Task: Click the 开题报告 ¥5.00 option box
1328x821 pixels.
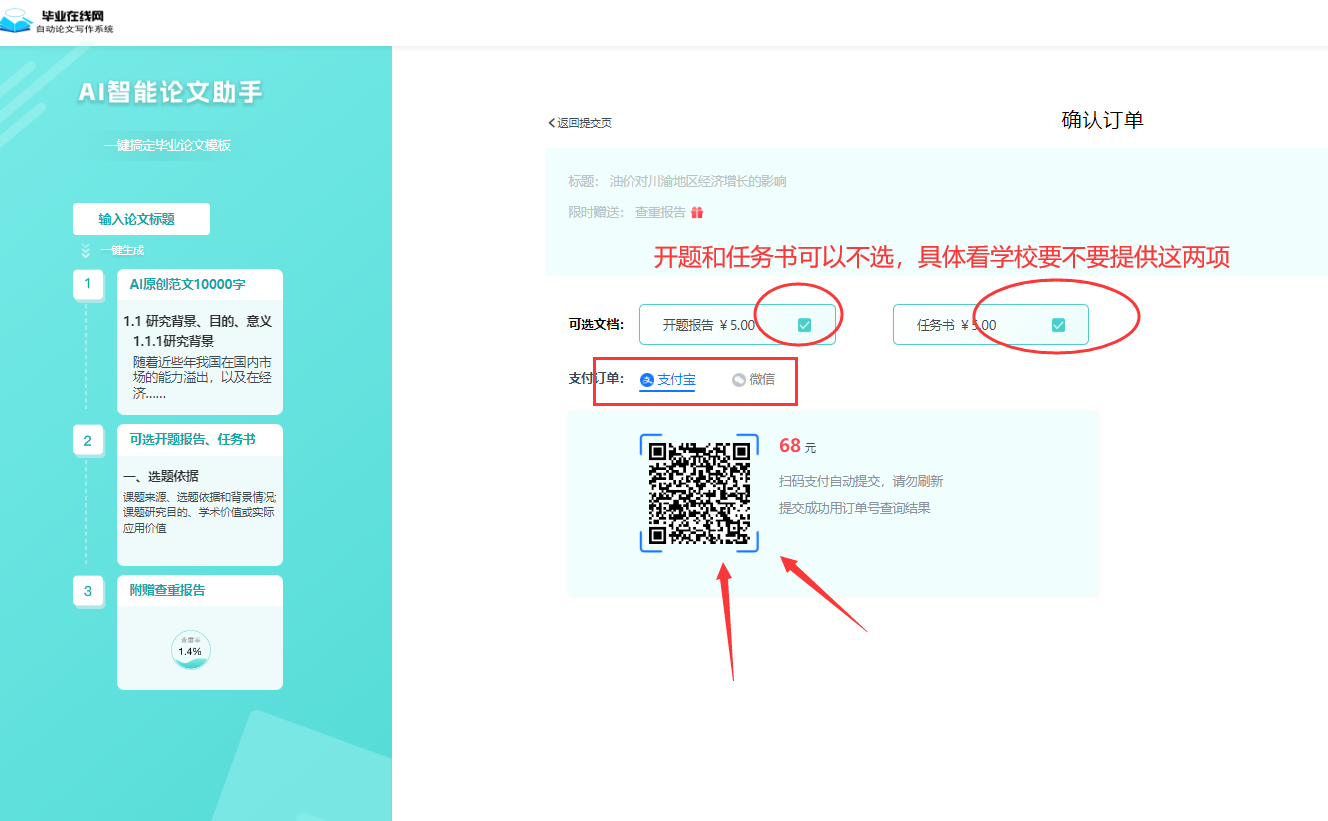Action: click(737, 325)
